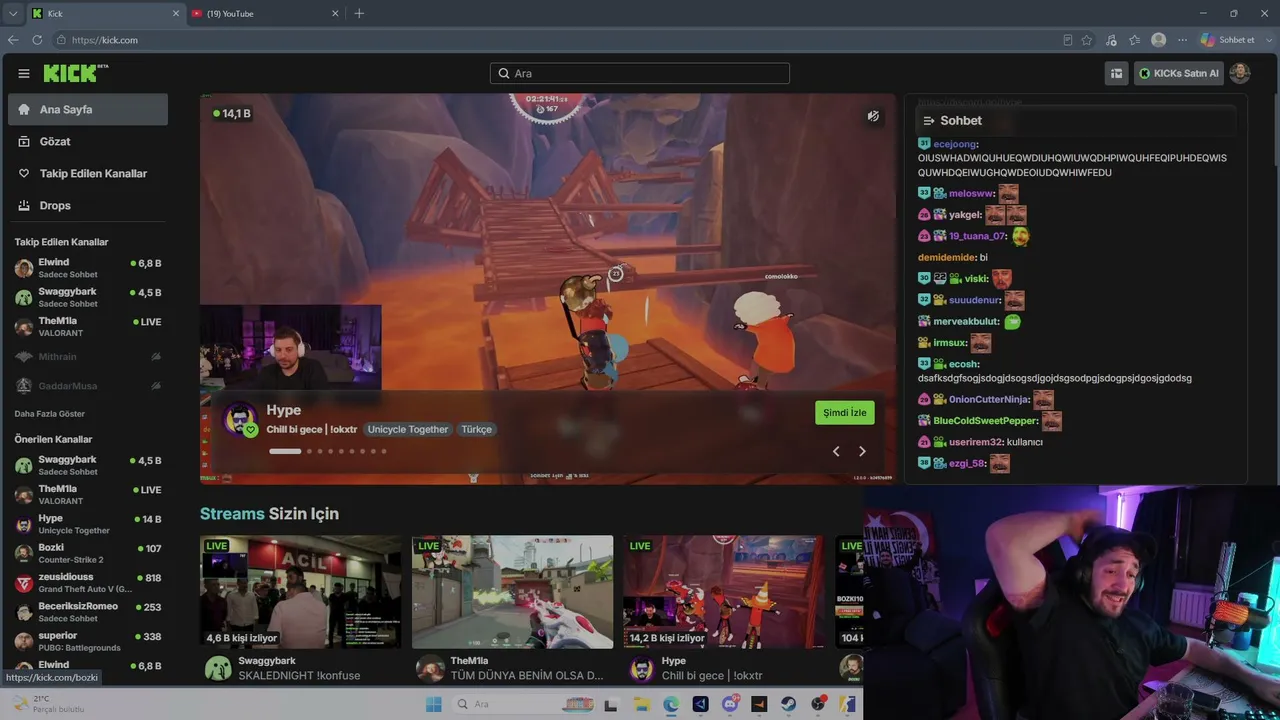Open the Kick hamburger sidebar menu

(24, 73)
